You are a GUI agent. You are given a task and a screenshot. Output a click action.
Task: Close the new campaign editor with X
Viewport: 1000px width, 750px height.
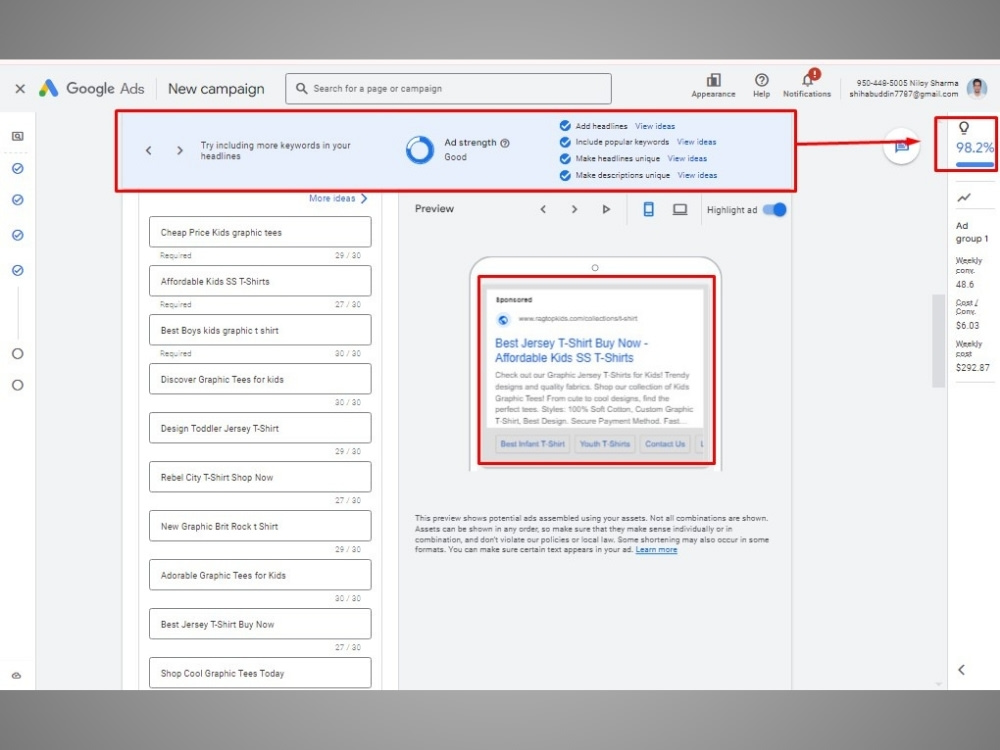20,89
